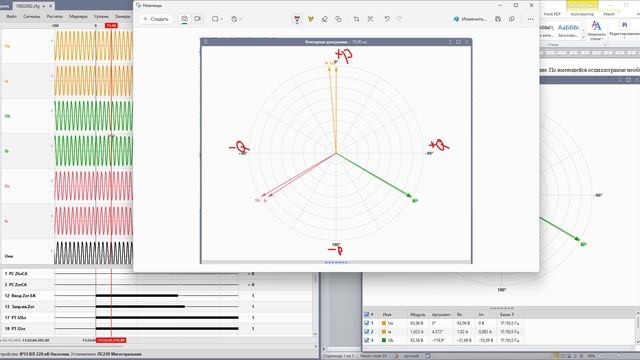Toggle checkbox for row 1 Ua

(367, 323)
